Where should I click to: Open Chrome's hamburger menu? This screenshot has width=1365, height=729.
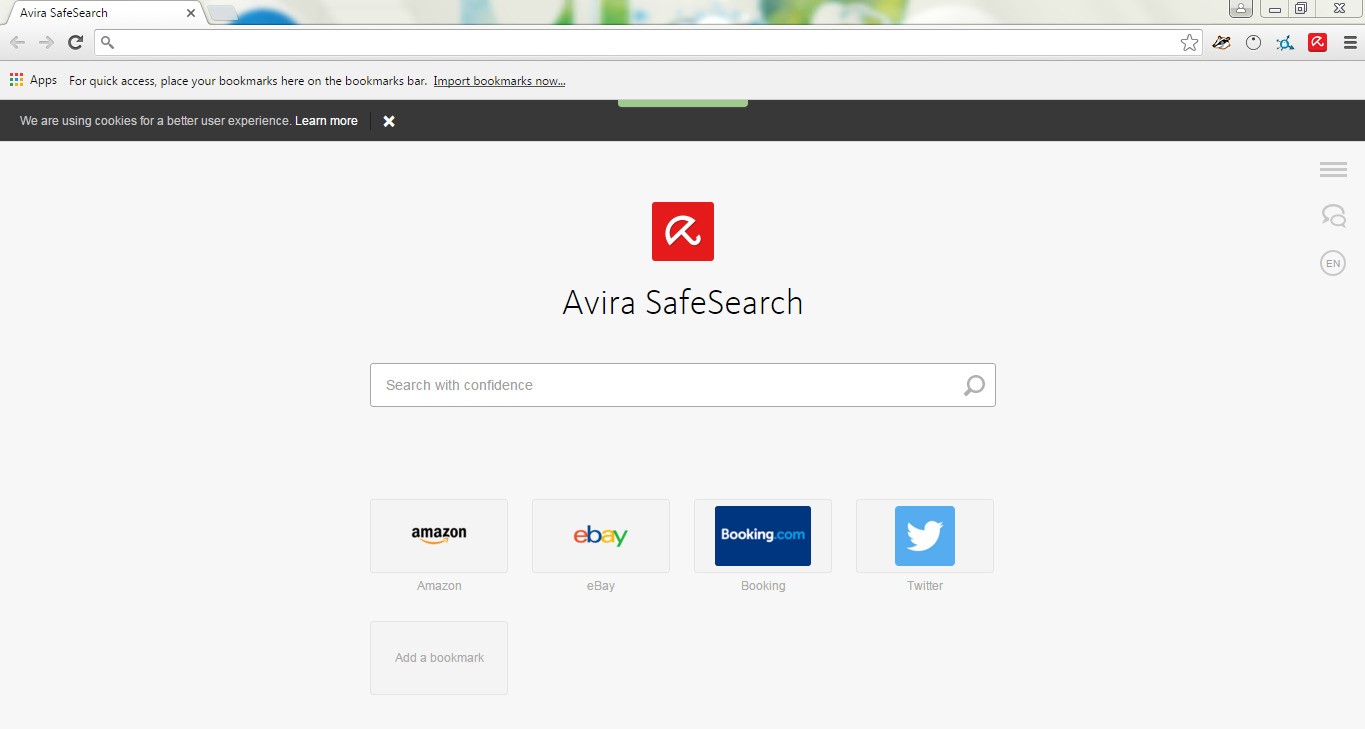point(1350,42)
